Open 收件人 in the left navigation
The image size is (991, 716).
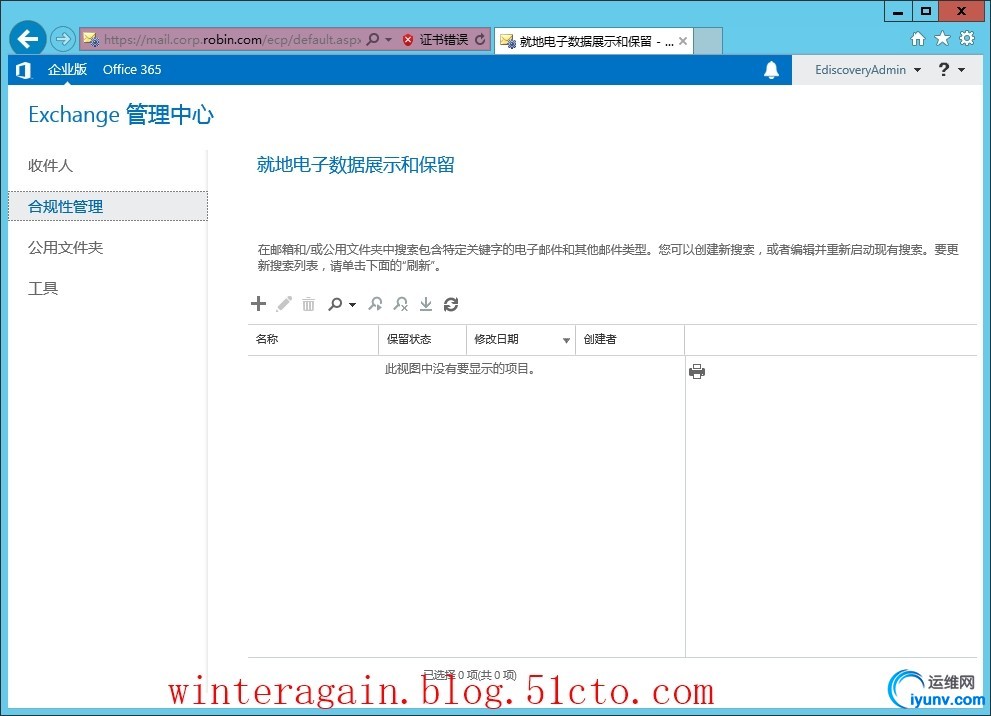point(51,166)
